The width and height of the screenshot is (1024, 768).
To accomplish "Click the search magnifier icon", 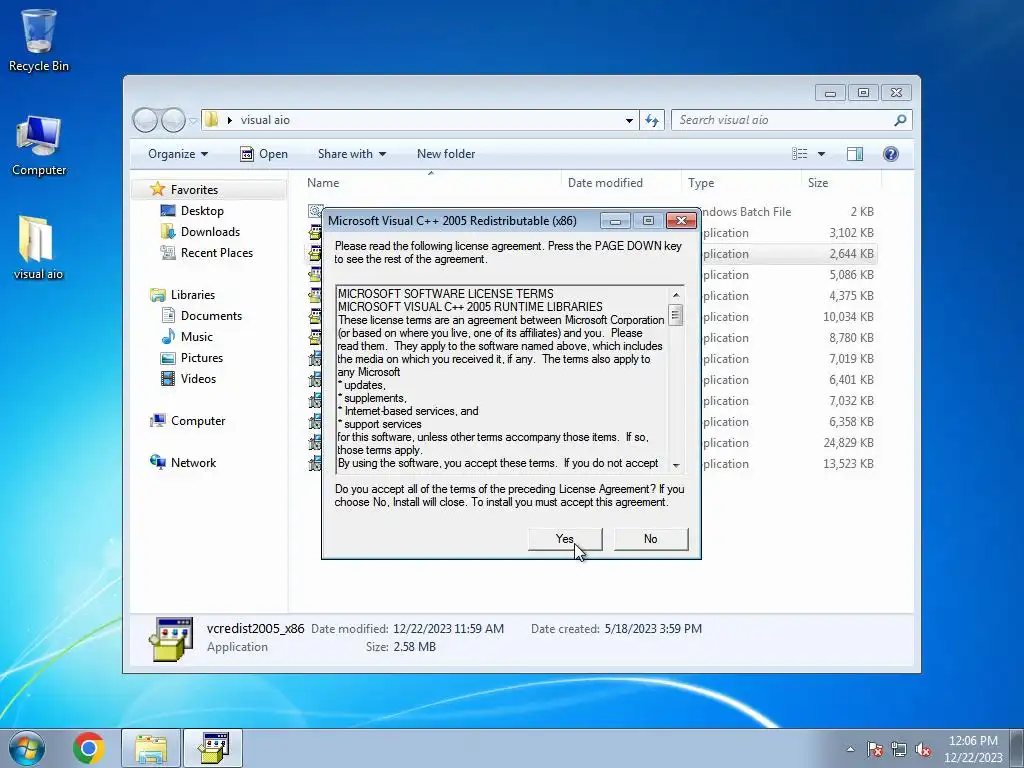I will tap(900, 120).
